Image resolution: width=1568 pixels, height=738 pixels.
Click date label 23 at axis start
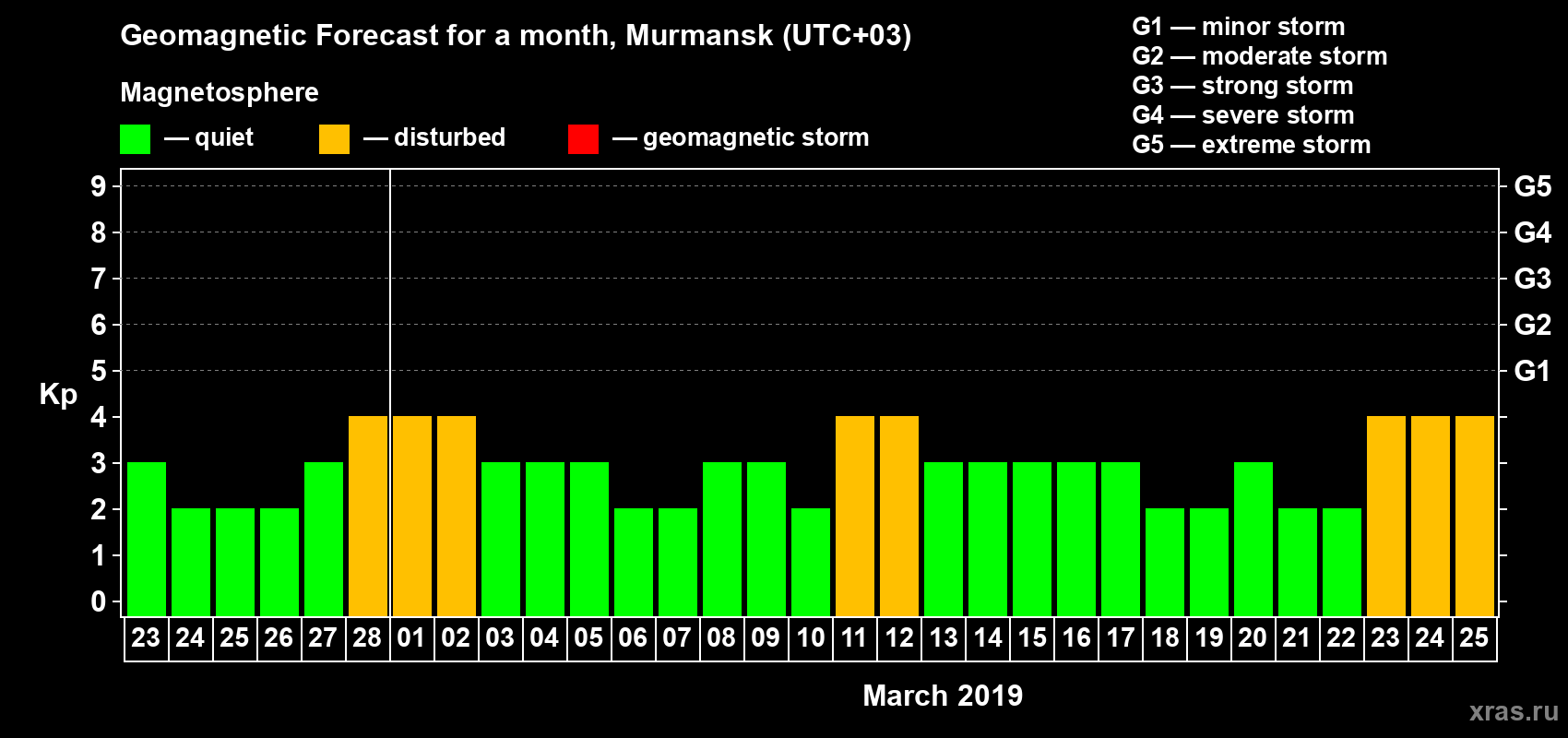(146, 638)
